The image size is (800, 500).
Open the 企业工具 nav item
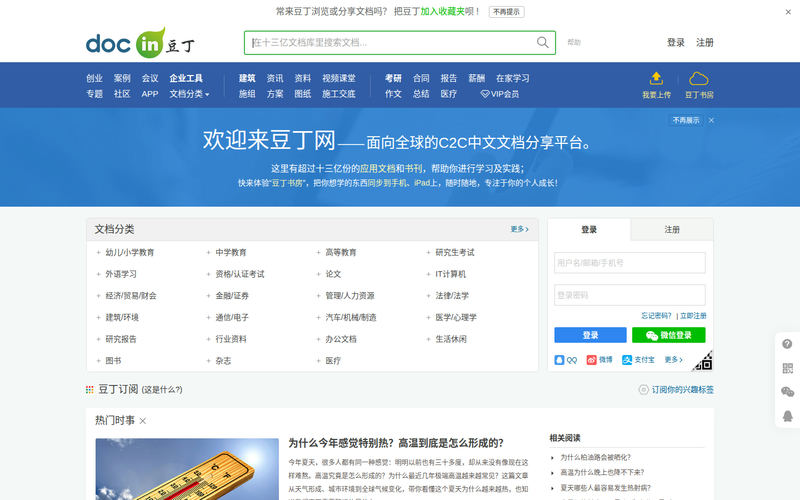[x=186, y=78]
